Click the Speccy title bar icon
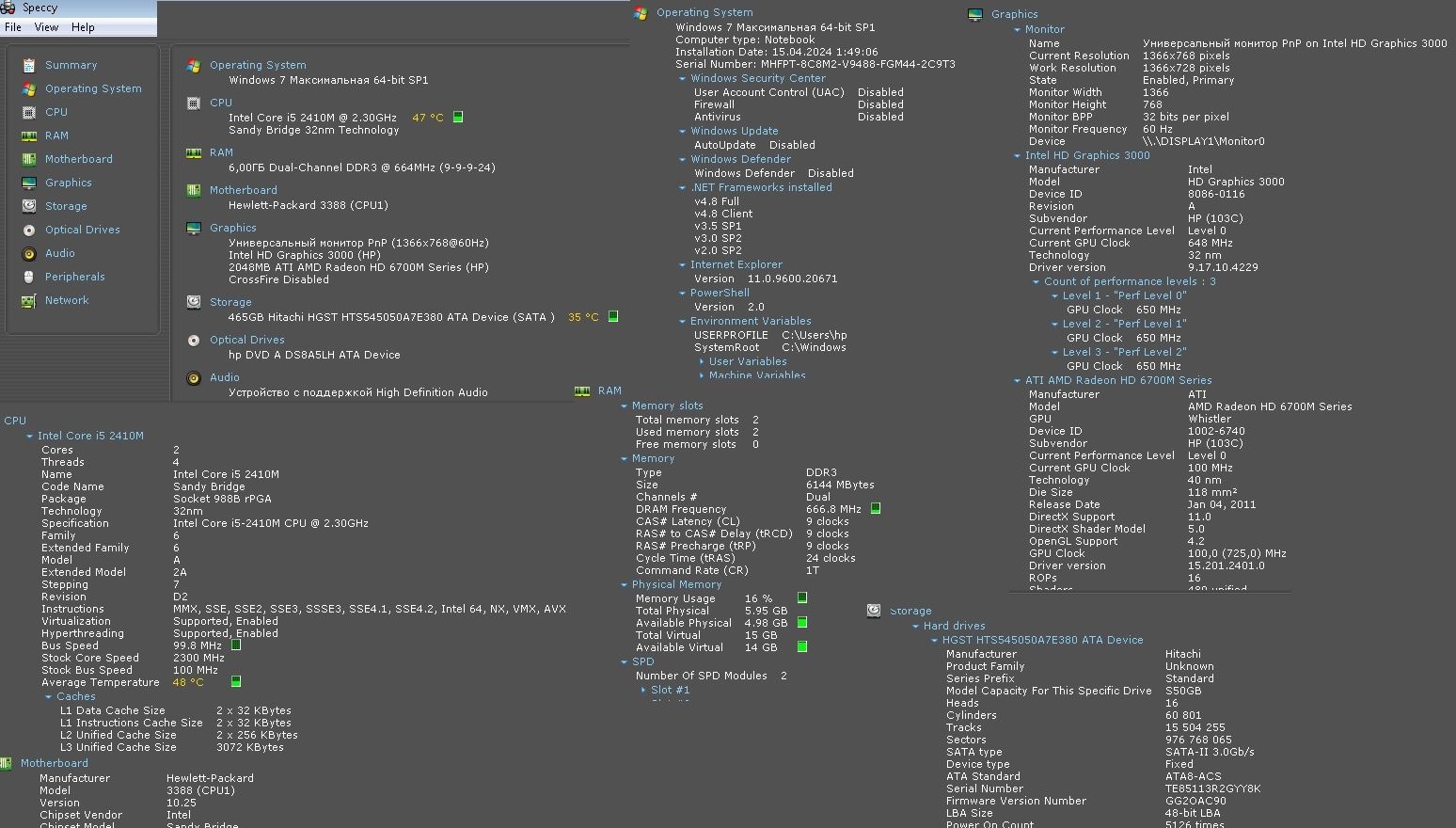The width and height of the screenshot is (1456, 828). 8,8
